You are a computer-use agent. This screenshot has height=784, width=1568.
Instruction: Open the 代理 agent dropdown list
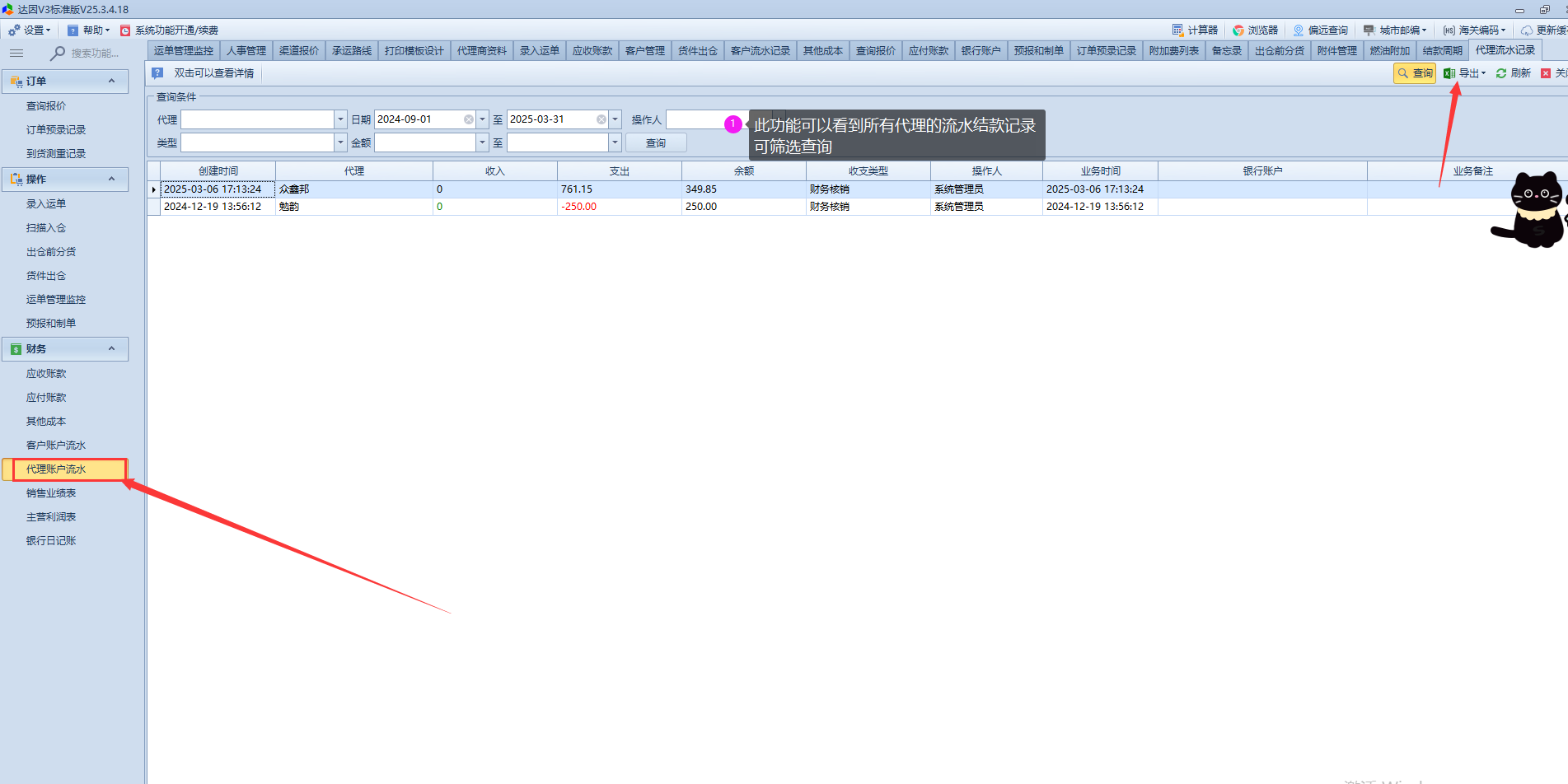tap(340, 119)
